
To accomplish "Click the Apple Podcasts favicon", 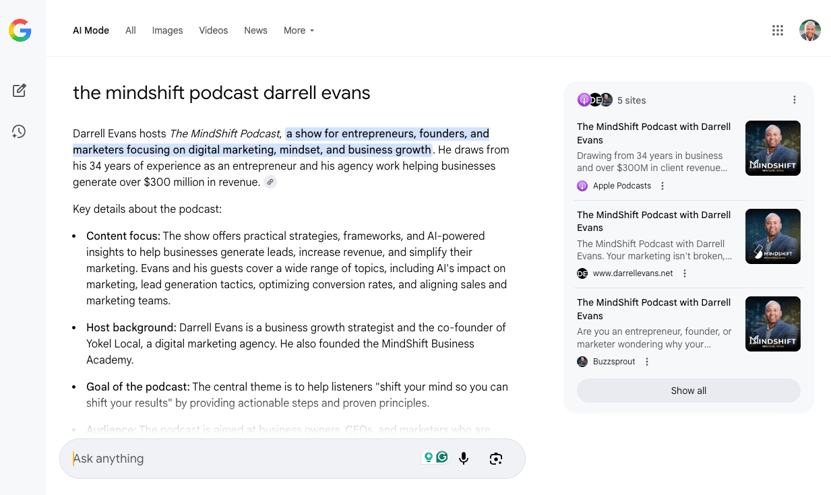I will coord(582,186).
